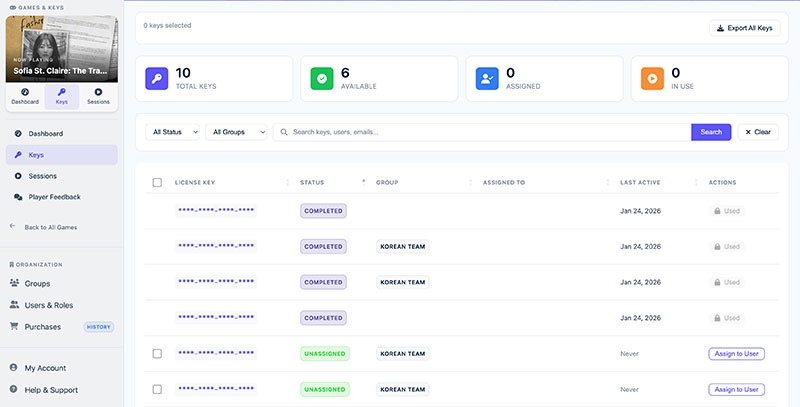Open the All Status filter dropdown

pyautogui.click(x=174, y=132)
